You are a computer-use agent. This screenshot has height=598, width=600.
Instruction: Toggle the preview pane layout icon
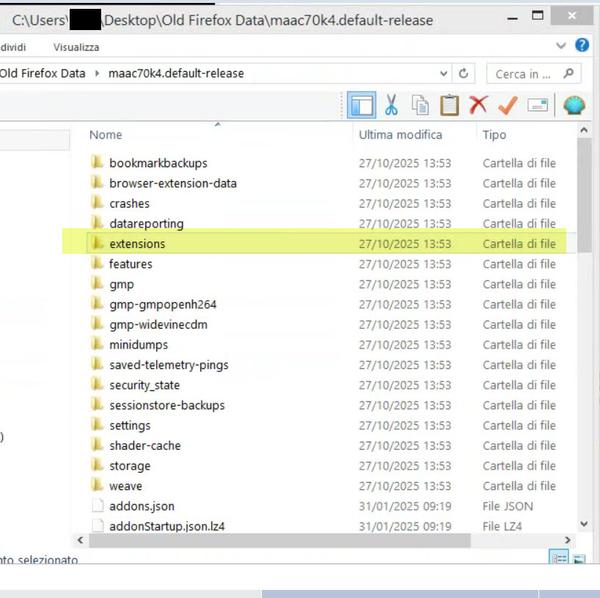pyautogui.click(x=361, y=105)
